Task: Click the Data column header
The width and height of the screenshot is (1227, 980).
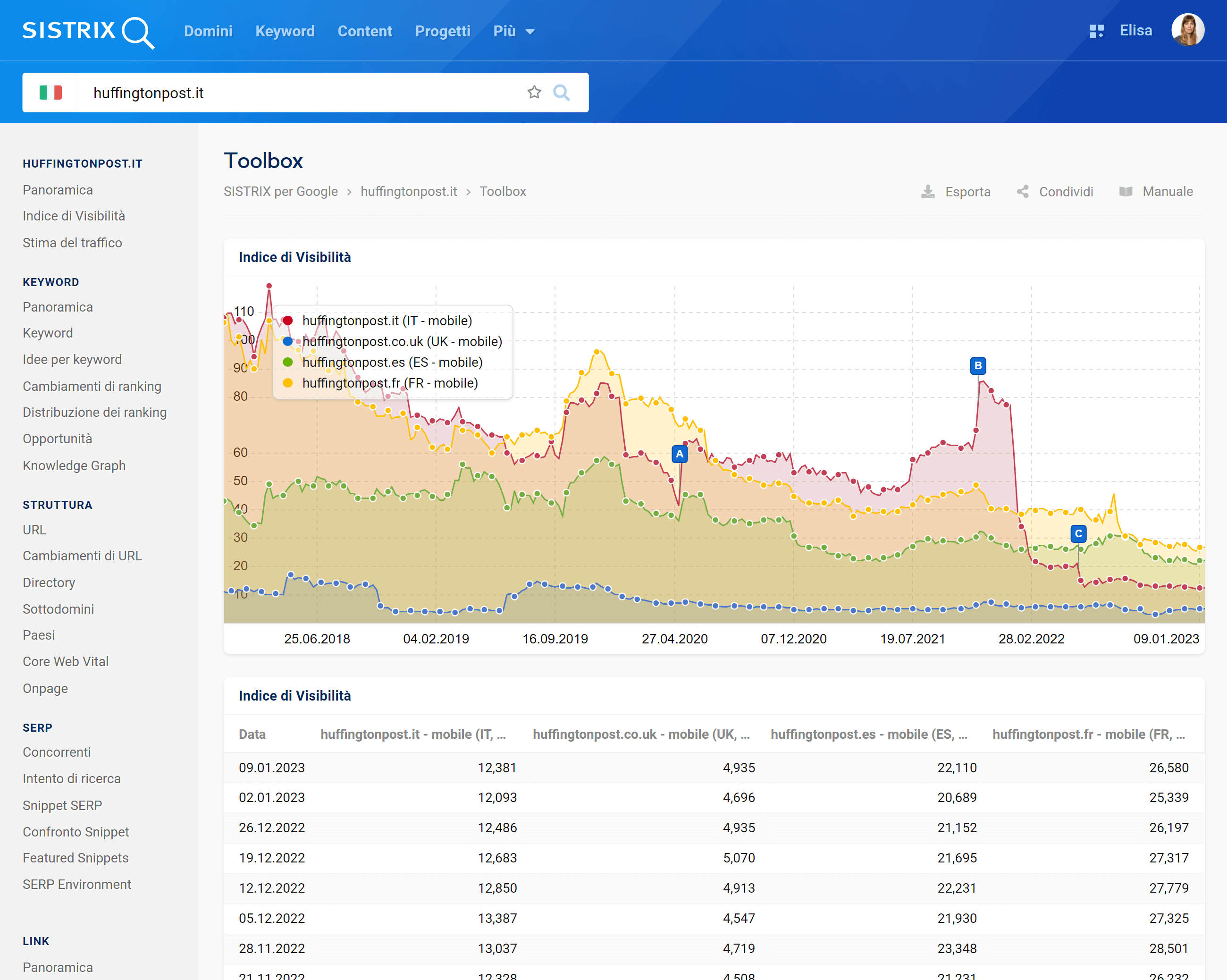Action: (252, 734)
